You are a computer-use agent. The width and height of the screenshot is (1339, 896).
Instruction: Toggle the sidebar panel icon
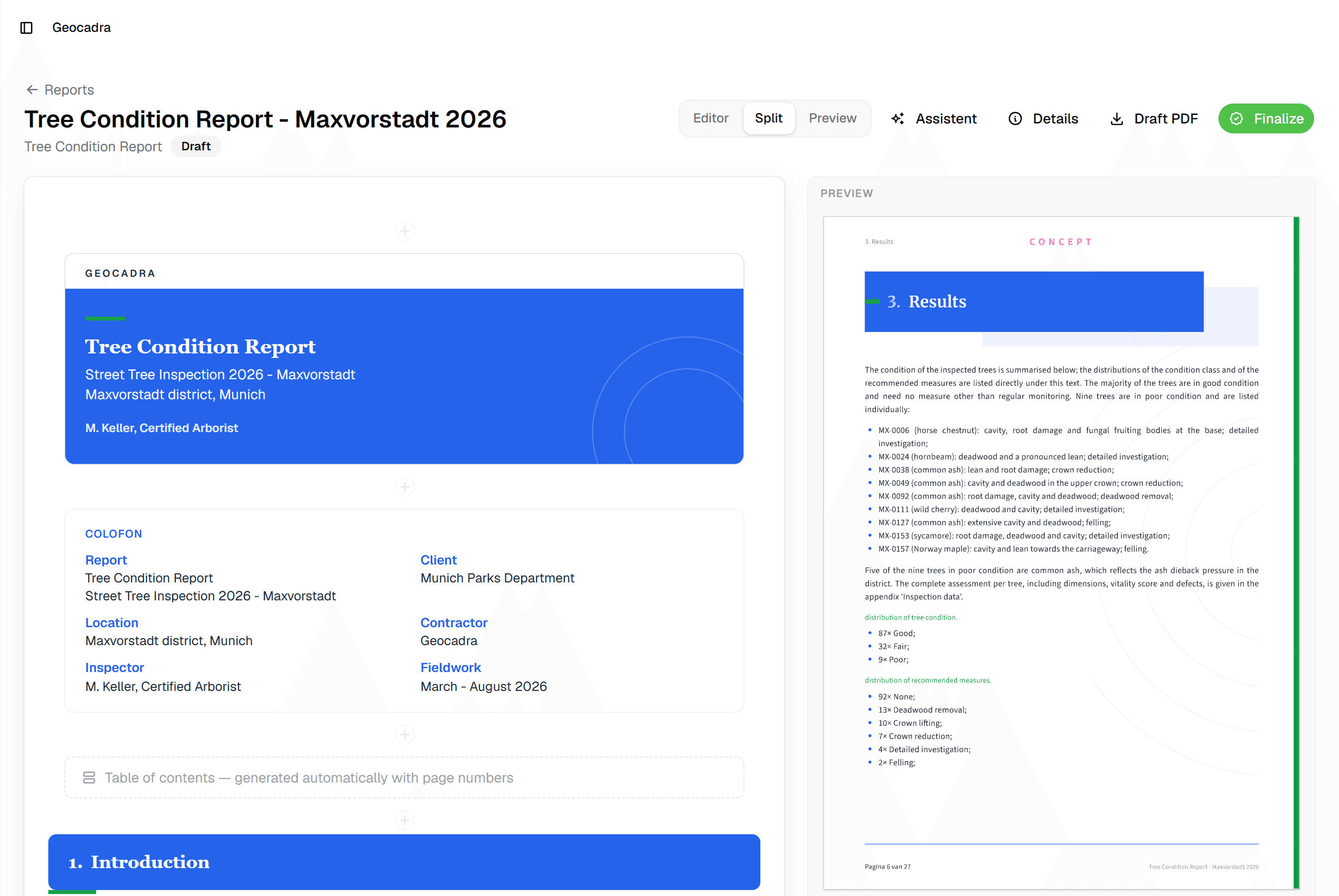26,27
